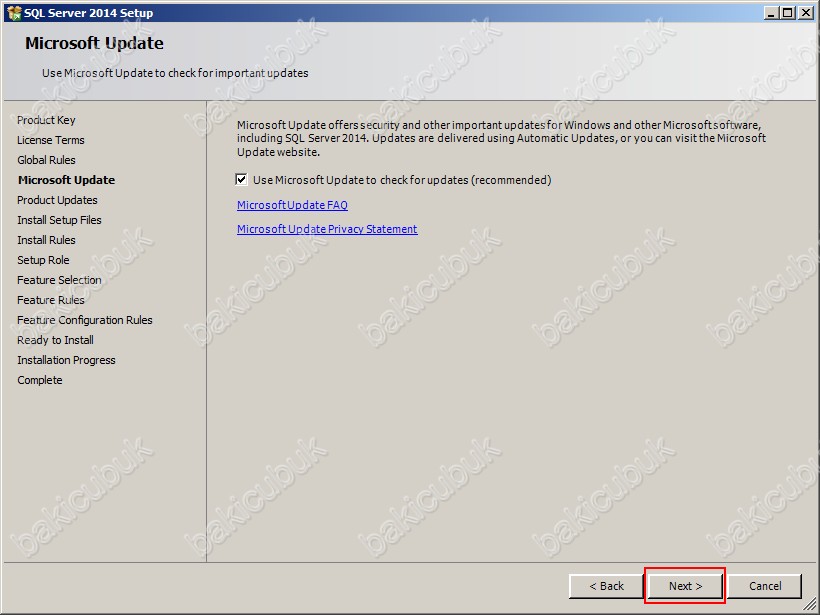
Task: Click the window resize grip corner
Action: point(809,605)
